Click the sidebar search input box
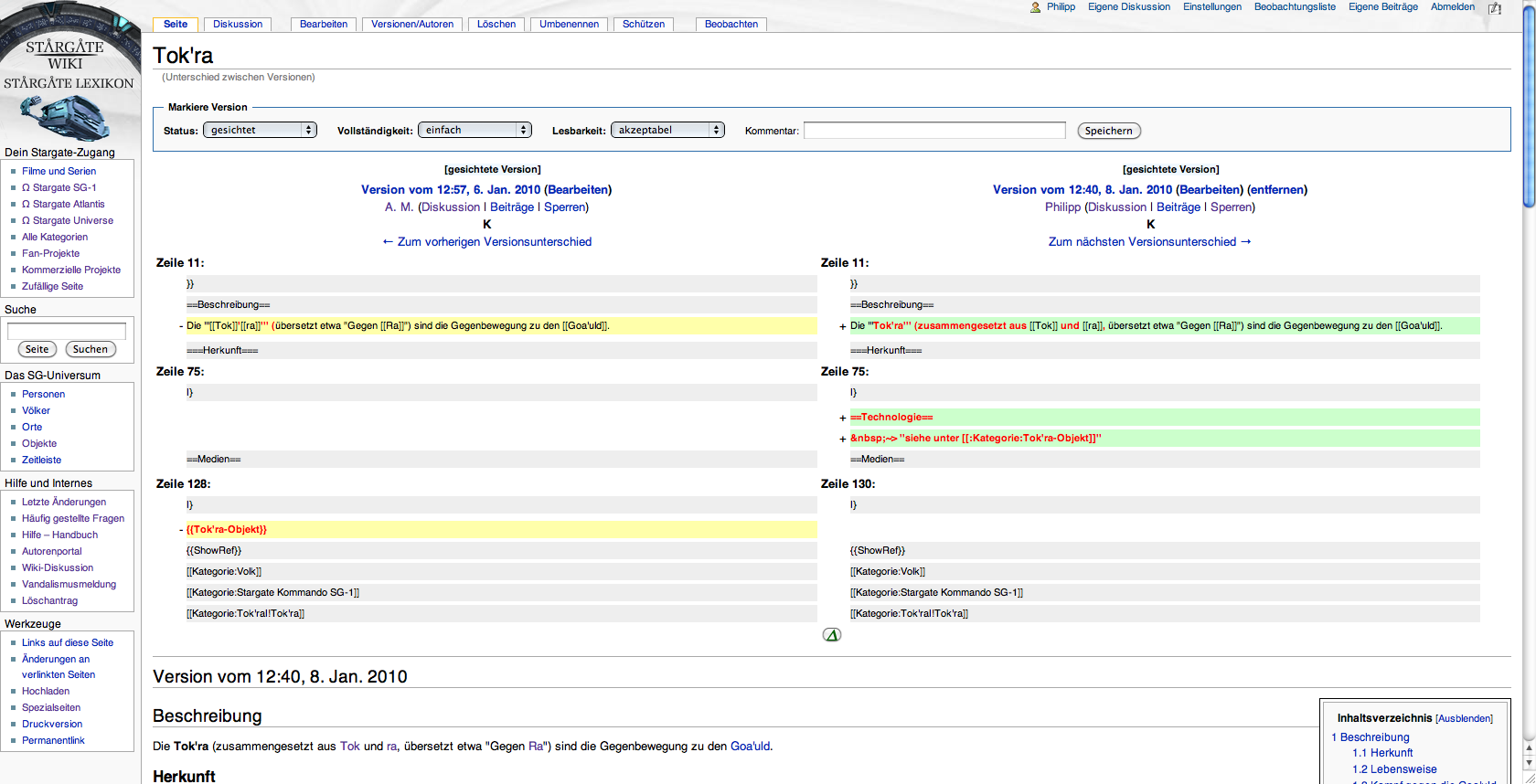 [67, 331]
